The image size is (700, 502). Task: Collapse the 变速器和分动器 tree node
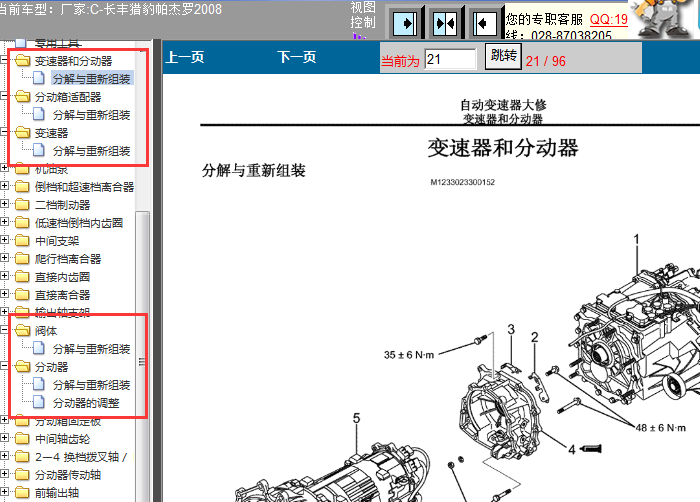(4, 59)
